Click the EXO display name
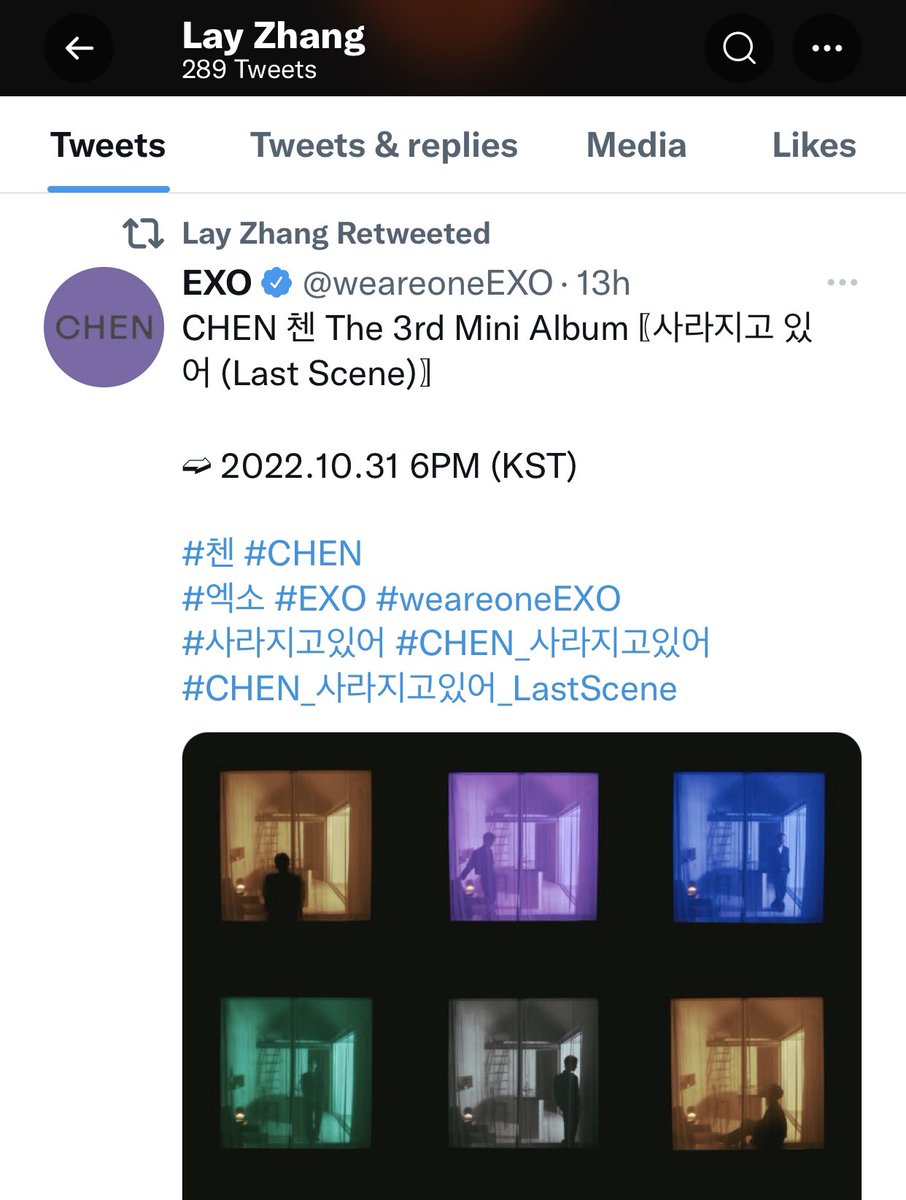The width and height of the screenshot is (906, 1200). pos(216,284)
